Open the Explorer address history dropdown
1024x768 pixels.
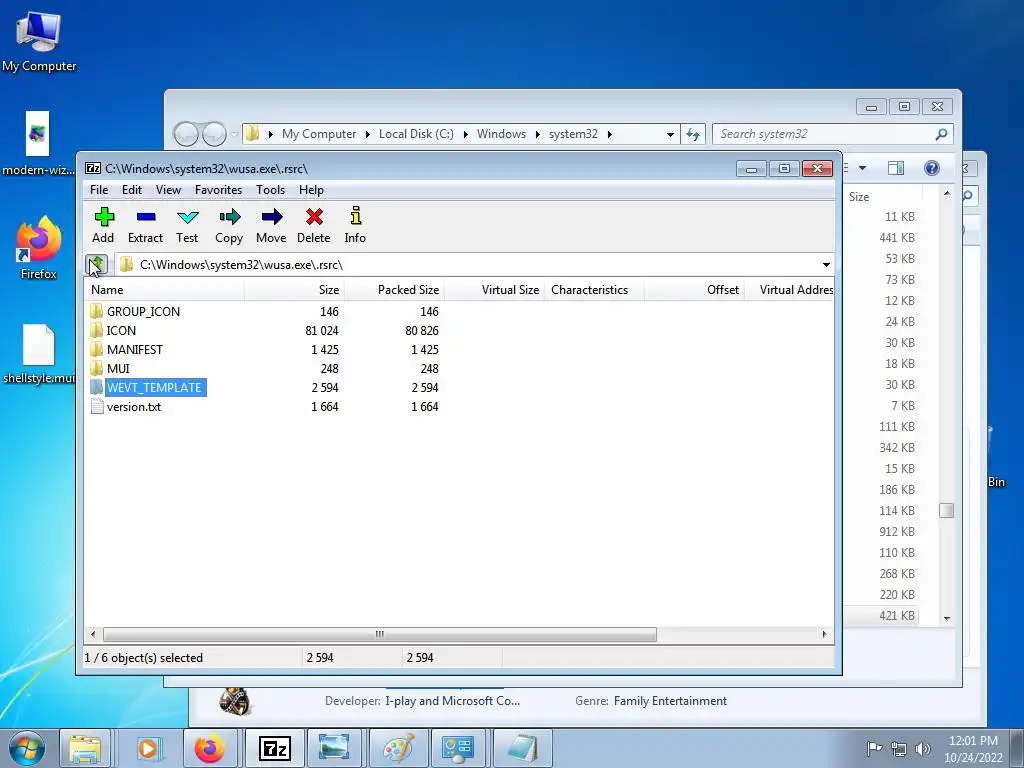[x=670, y=135]
